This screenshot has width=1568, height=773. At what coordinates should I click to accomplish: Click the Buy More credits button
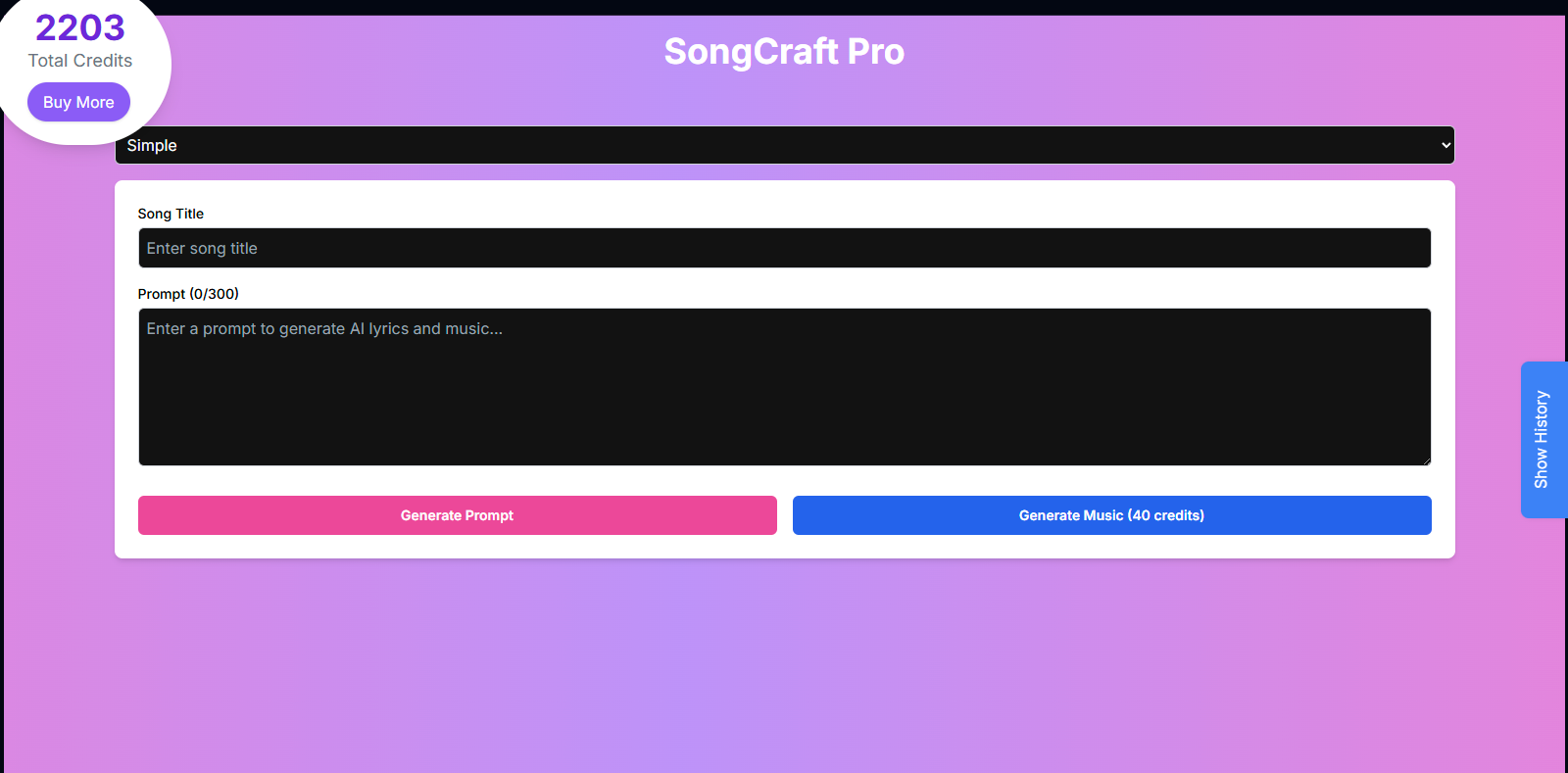click(78, 102)
